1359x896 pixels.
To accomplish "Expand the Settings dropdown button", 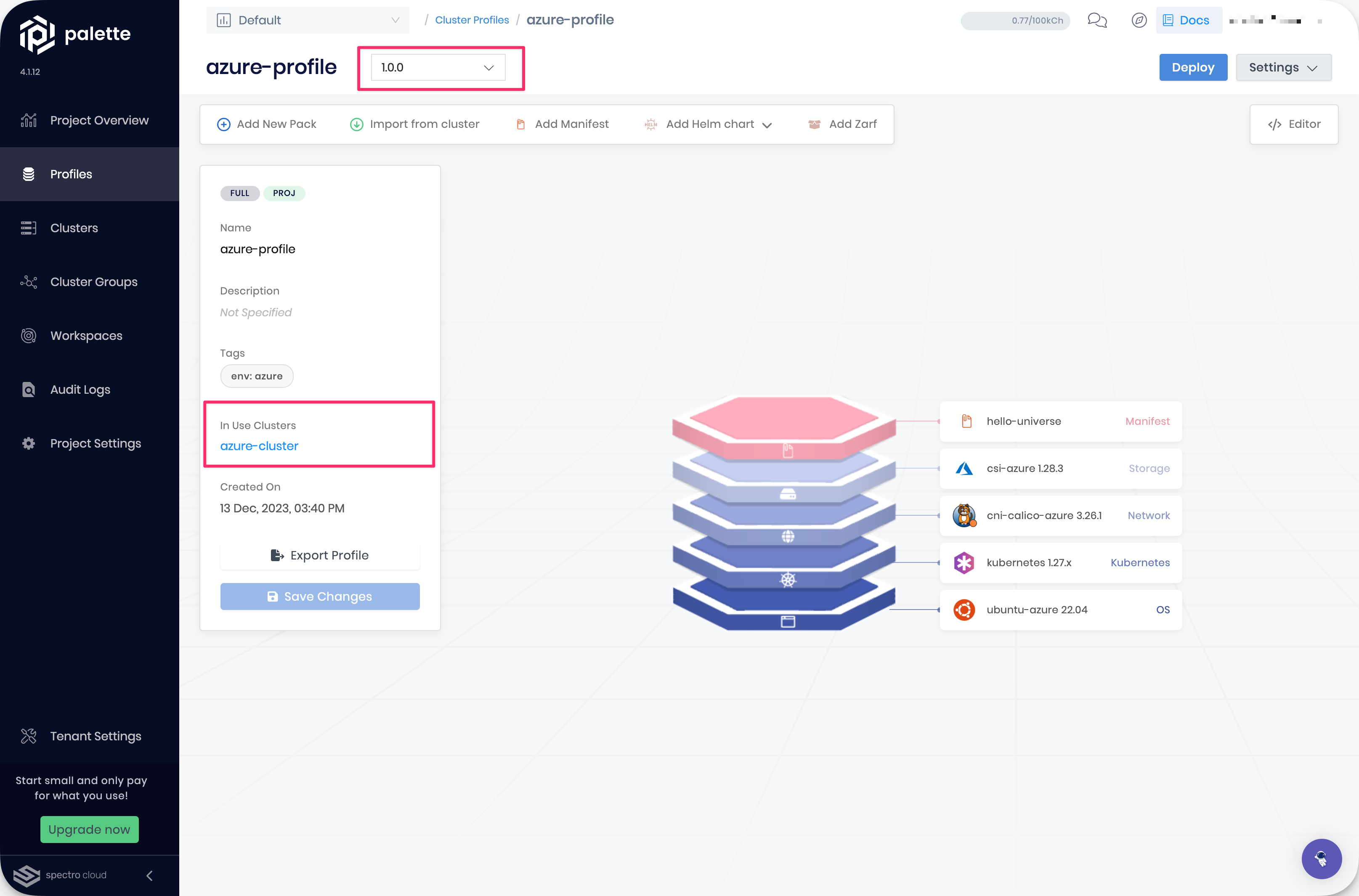I will tap(1283, 67).
